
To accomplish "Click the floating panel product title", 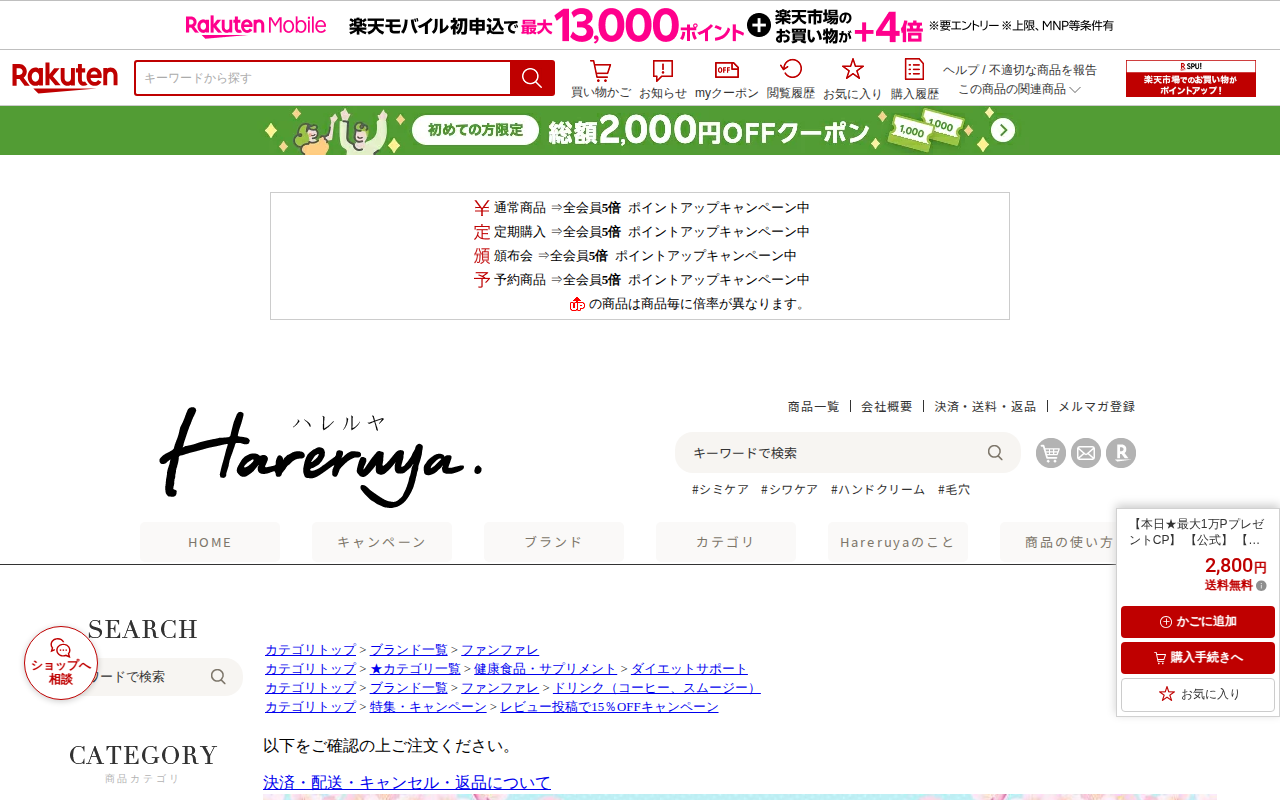I will 1197,532.
